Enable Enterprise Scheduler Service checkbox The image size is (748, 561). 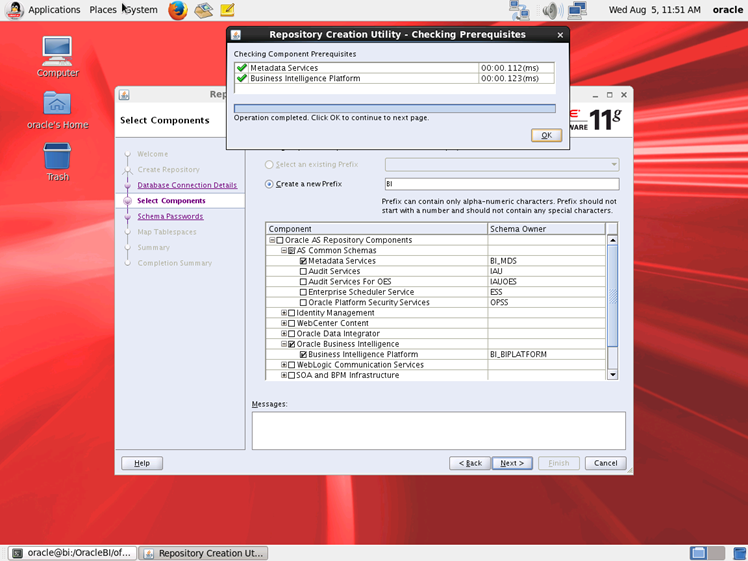click(x=303, y=292)
